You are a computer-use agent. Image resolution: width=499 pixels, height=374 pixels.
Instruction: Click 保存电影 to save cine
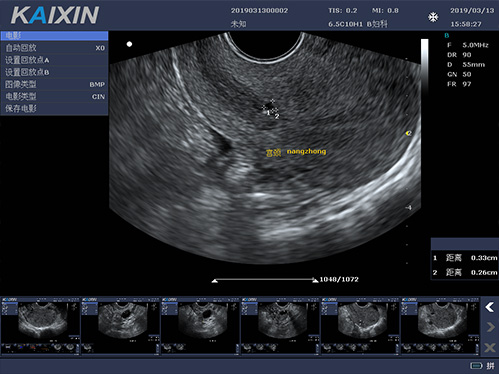tap(54, 108)
